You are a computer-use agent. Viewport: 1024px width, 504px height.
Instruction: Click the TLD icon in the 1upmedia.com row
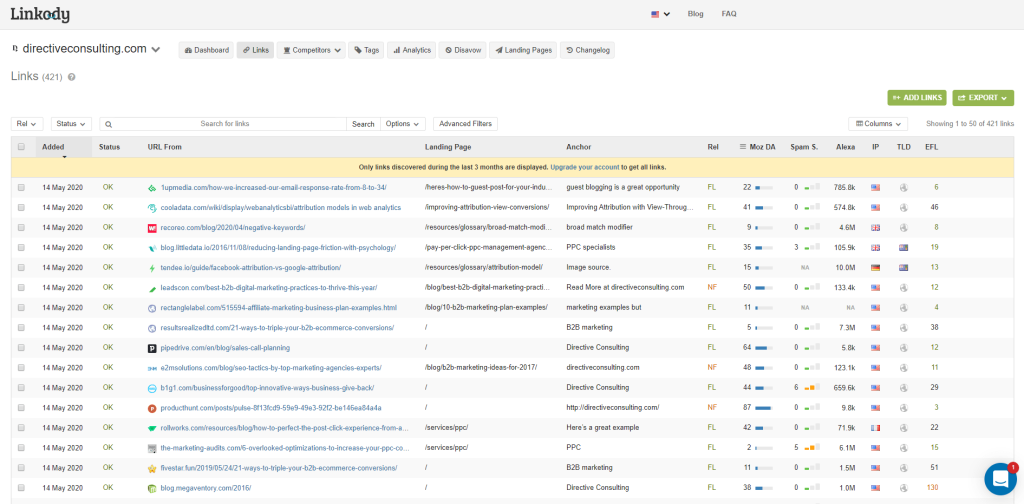point(904,187)
